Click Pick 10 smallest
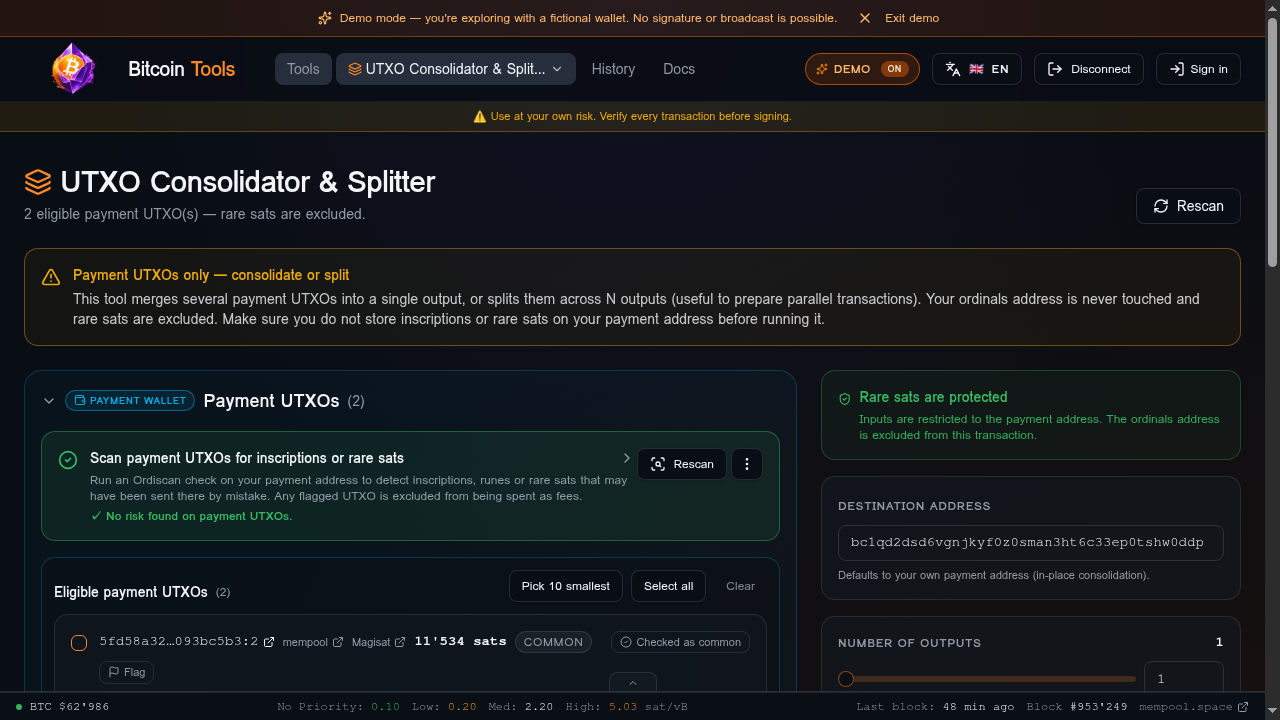The height and width of the screenshot is (720, 1280). (566, 586)
